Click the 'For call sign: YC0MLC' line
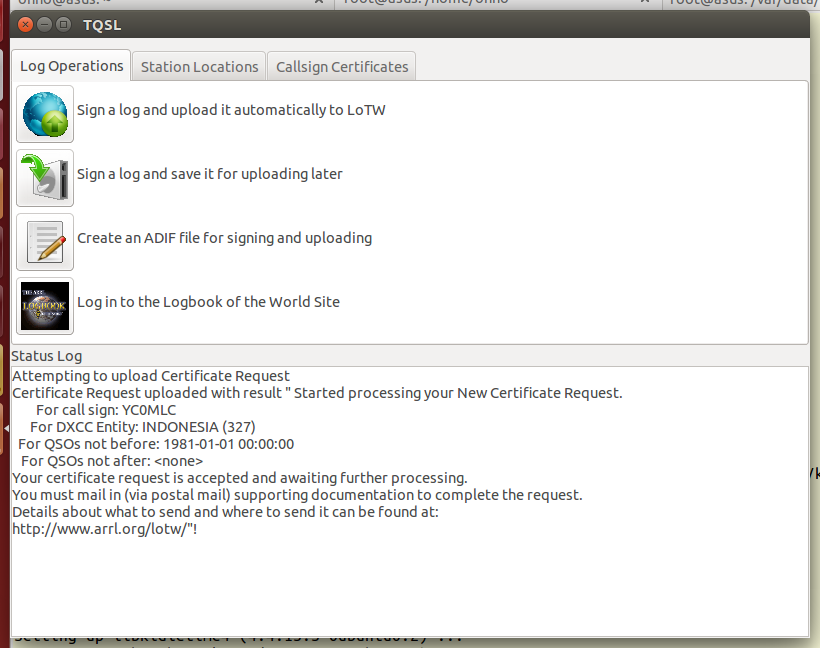 pos(106,410)
